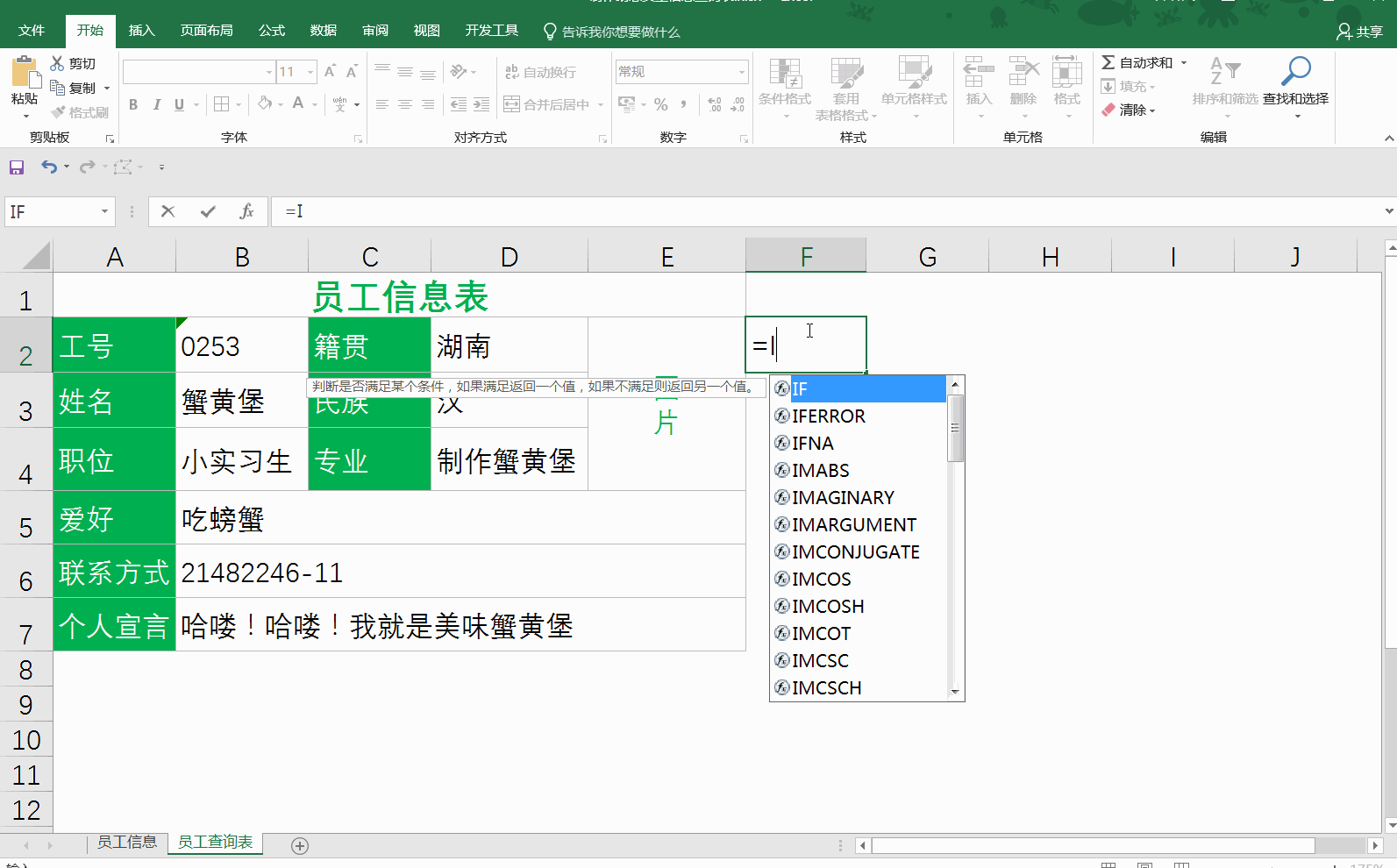Open the font size dropdown
Image resolution: width=1397 pixels, height=868 pixels.
[x=310, y=72]
